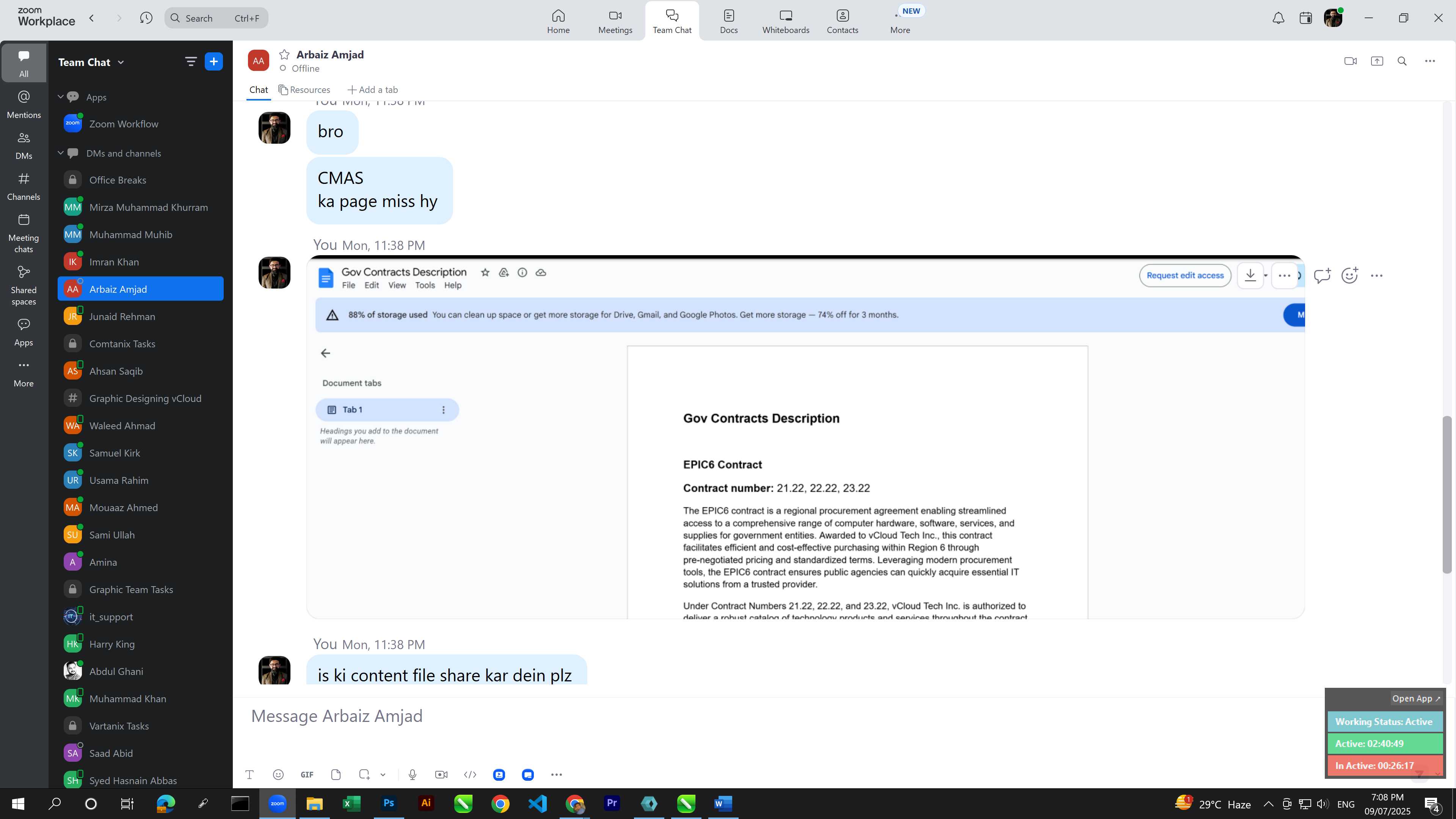Select Meeting chats in the left sidebar
Viewport: 1456px width, 819px height.
pyautogui.click(x=24, y=234)
